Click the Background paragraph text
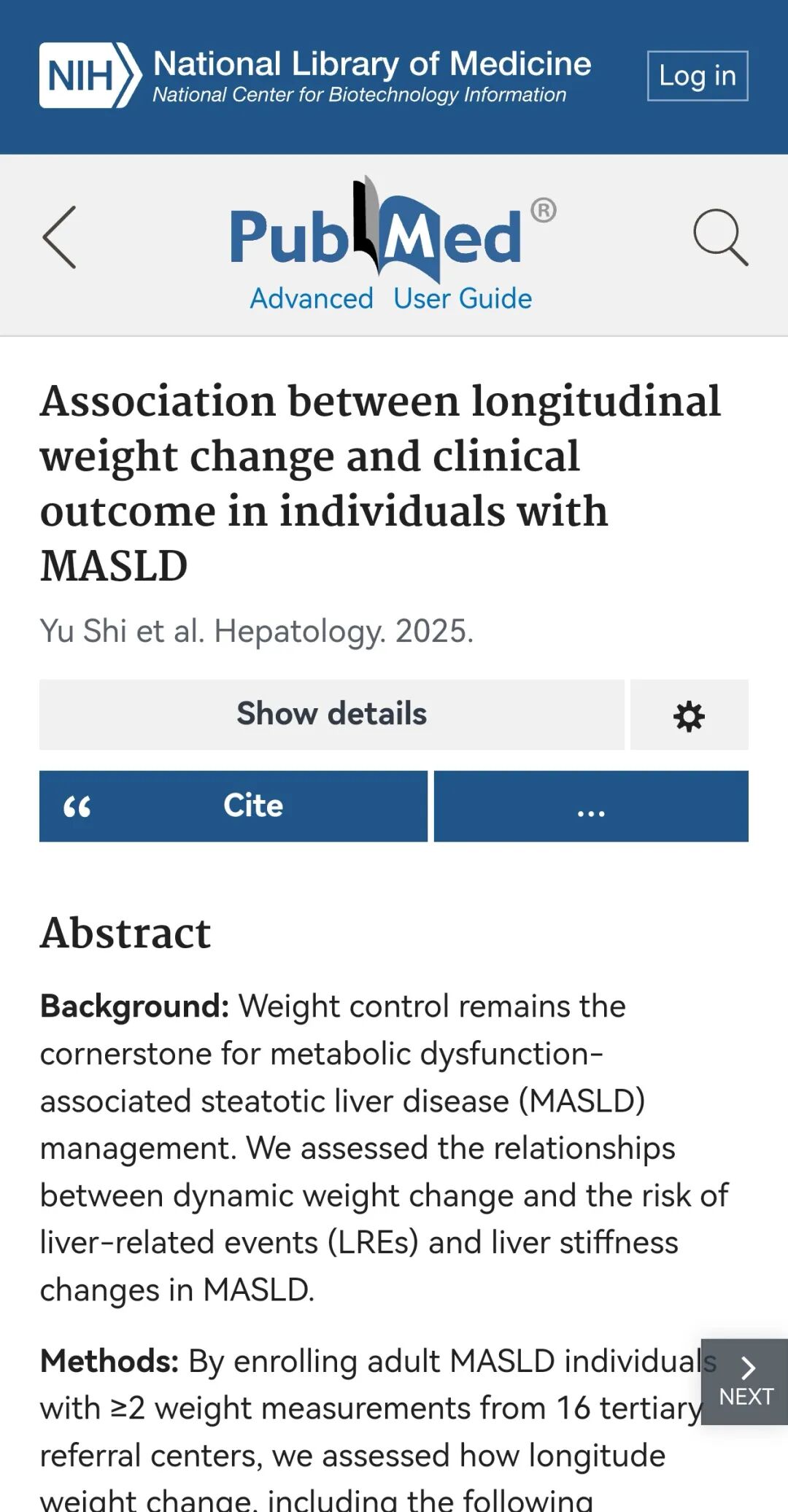788x1512 pixels. pos(365,1148)
